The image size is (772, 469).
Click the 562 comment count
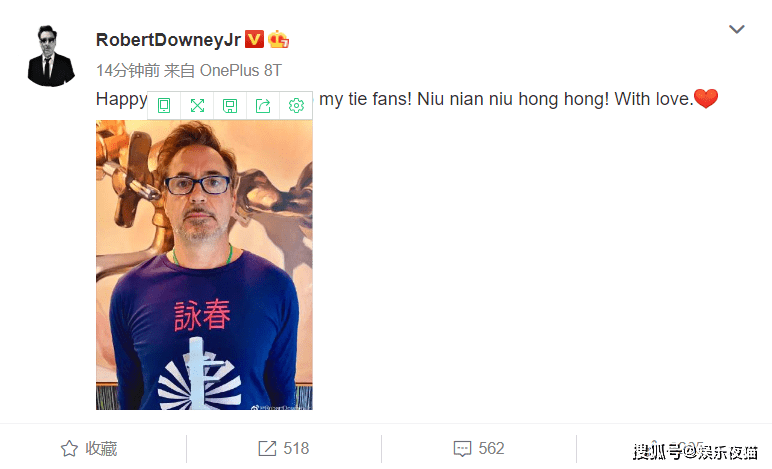pos(491,448)
